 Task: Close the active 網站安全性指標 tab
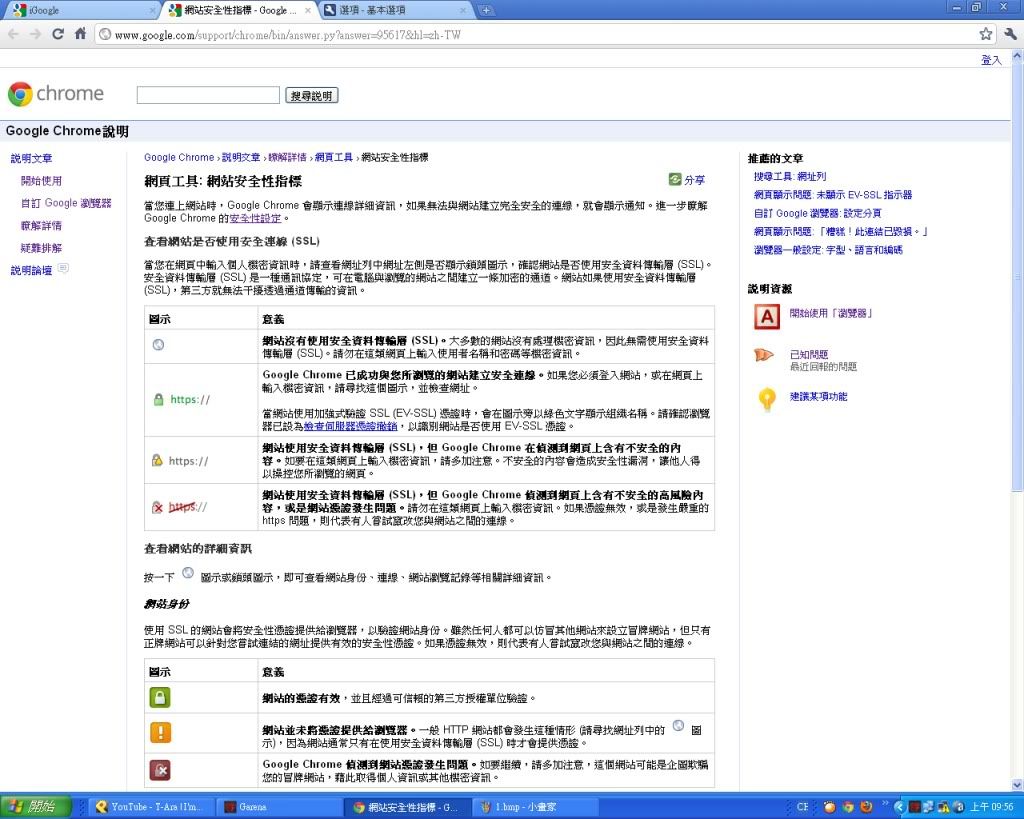pos(308,10)
